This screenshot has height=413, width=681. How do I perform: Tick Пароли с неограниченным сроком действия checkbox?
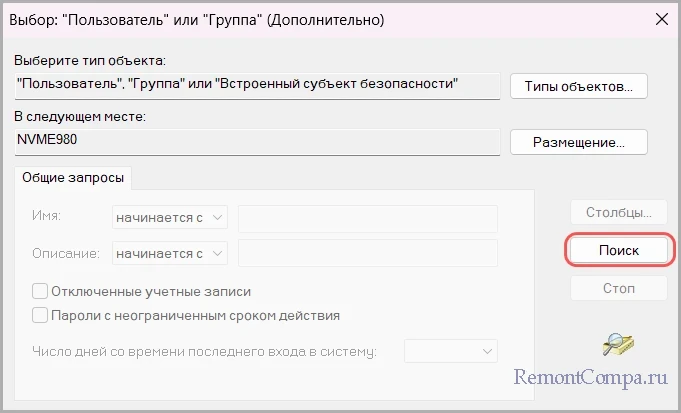coord(40,315)
